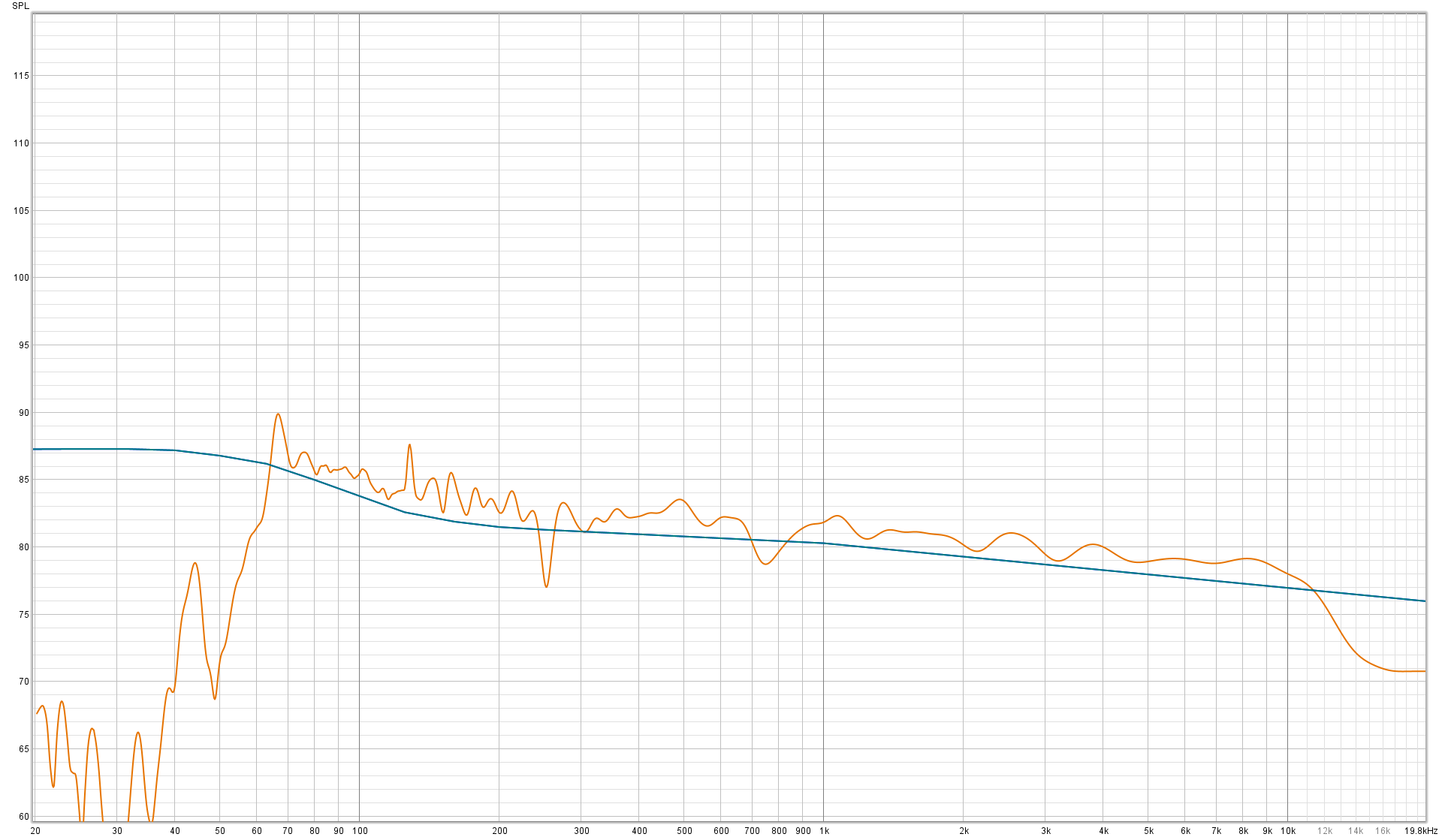Select the 85 dB SPL axis label

point(24,480)
